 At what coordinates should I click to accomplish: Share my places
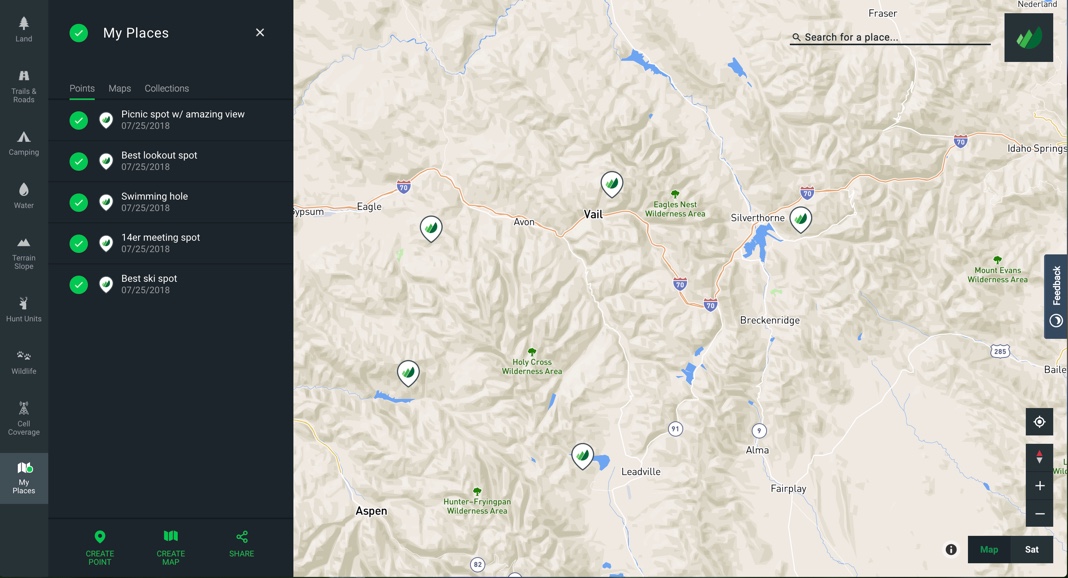(242, 545)
